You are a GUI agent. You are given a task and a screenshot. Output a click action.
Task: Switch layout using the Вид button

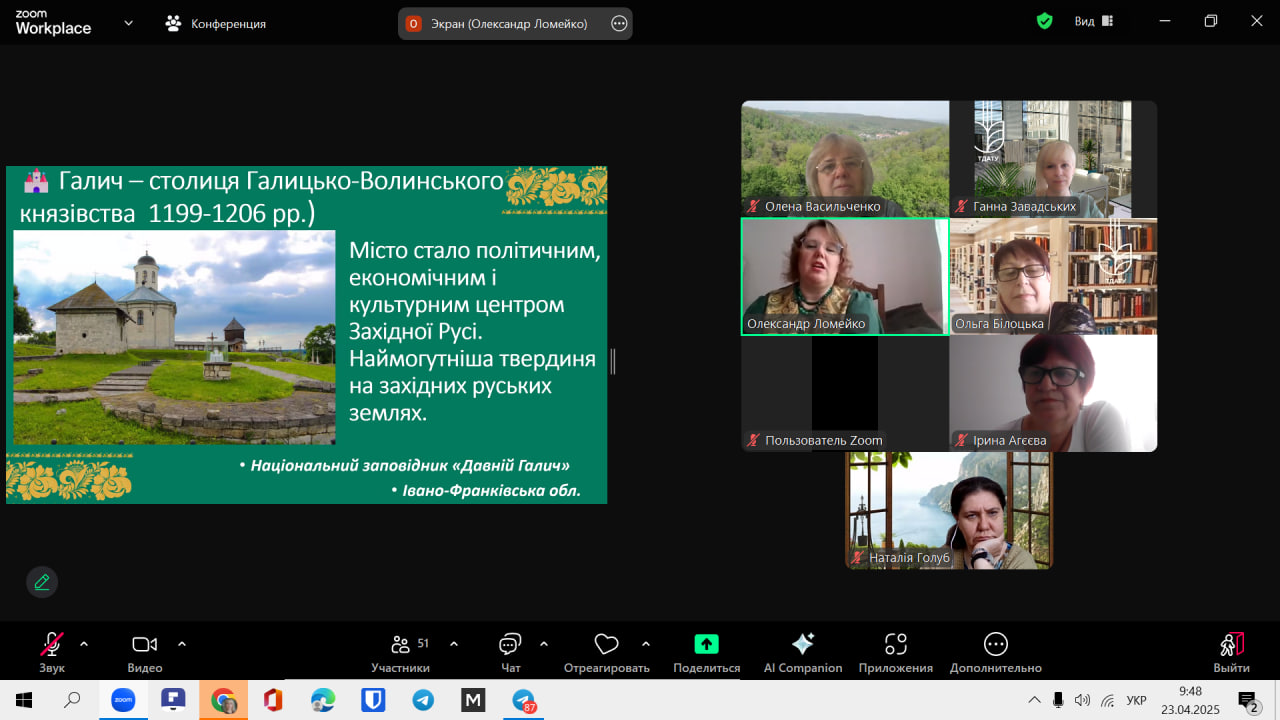tap(1093, 21)
